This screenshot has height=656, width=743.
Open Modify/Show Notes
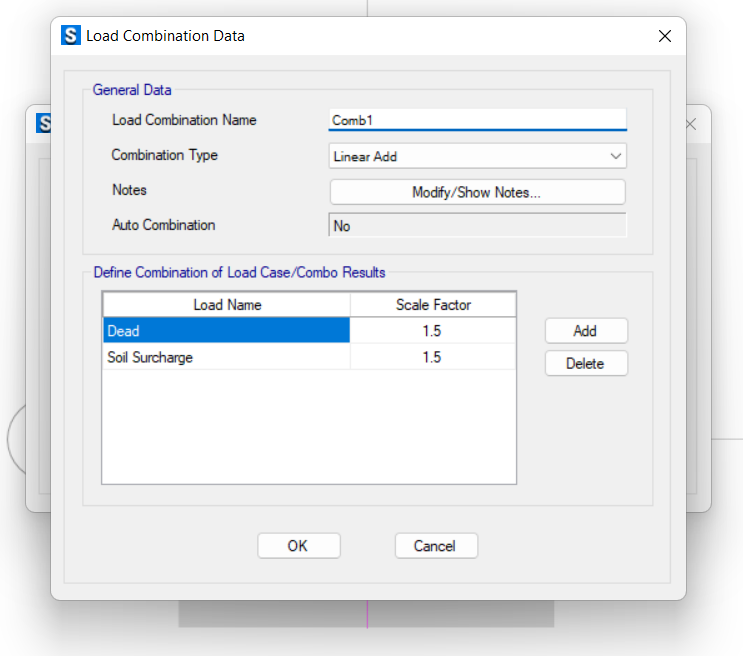(x=478, y=192)
